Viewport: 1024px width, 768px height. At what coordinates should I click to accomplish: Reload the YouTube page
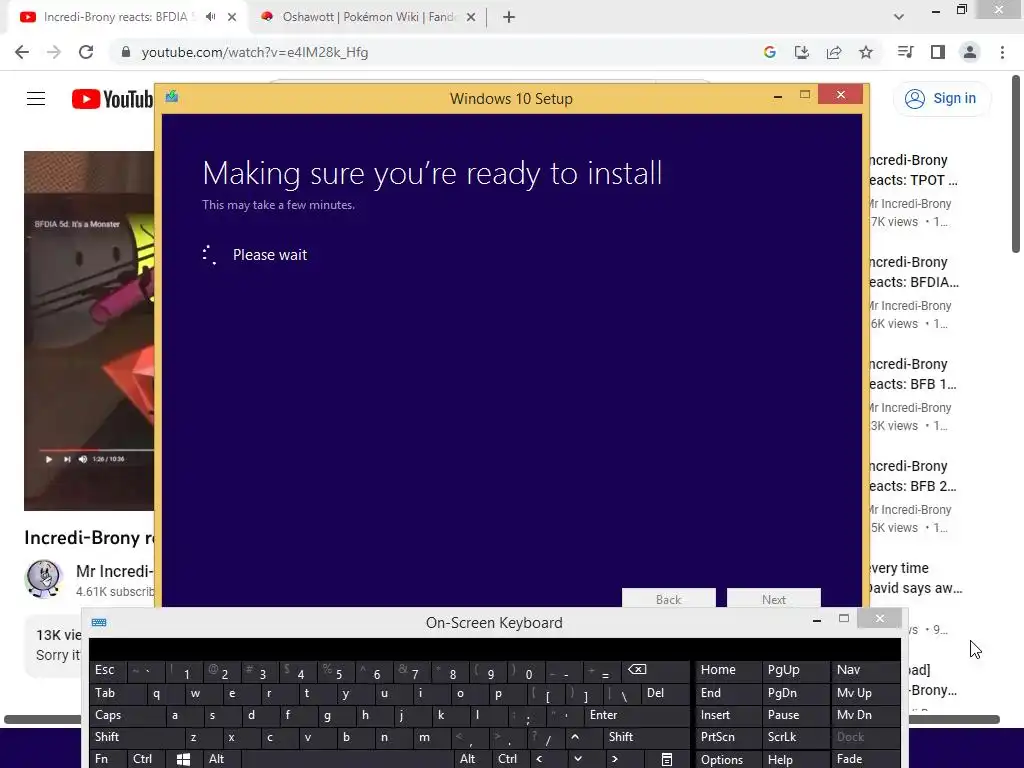click(x=86, y=52)
